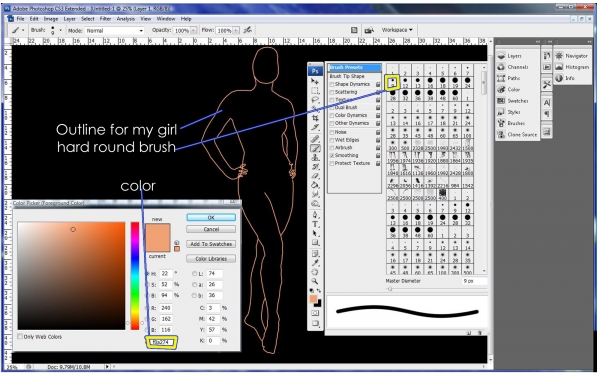Viewport: 600px width, 377px height.
Task: Open the Paths panel icon
Action: coord(501,78)
